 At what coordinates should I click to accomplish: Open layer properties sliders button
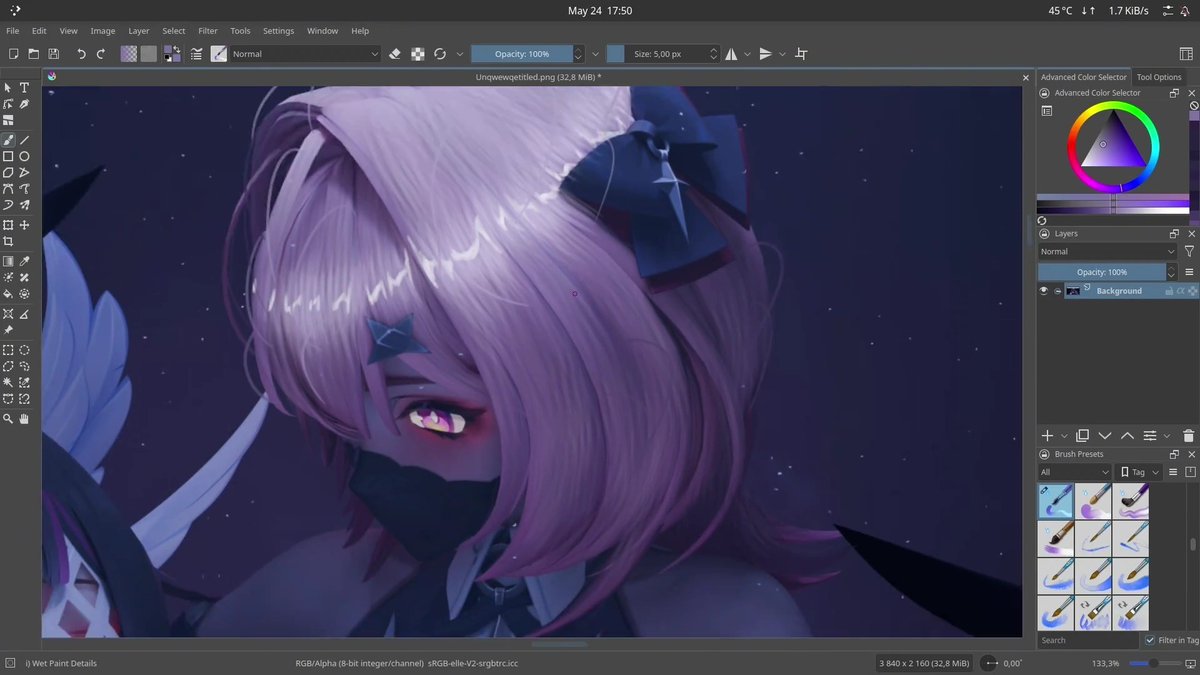(x=1150, y=436)
